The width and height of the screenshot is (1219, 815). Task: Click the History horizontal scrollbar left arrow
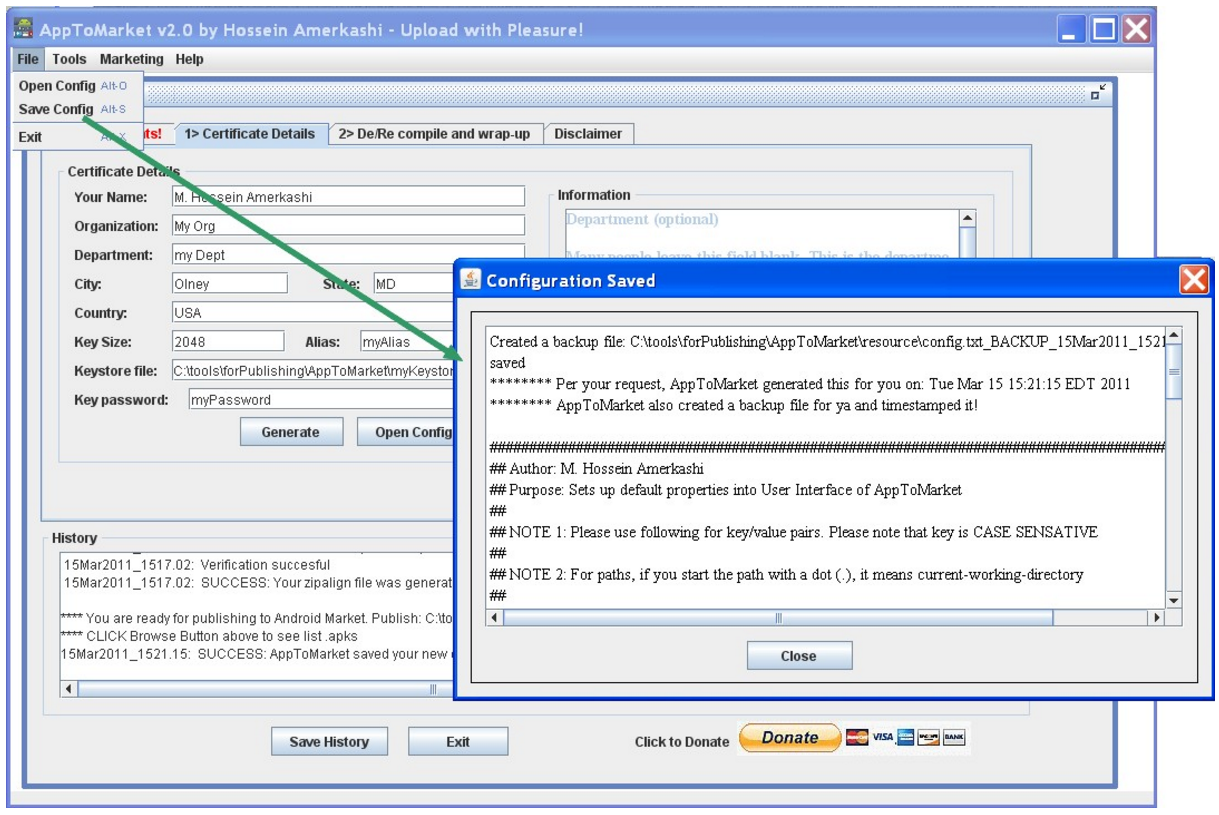69,689
